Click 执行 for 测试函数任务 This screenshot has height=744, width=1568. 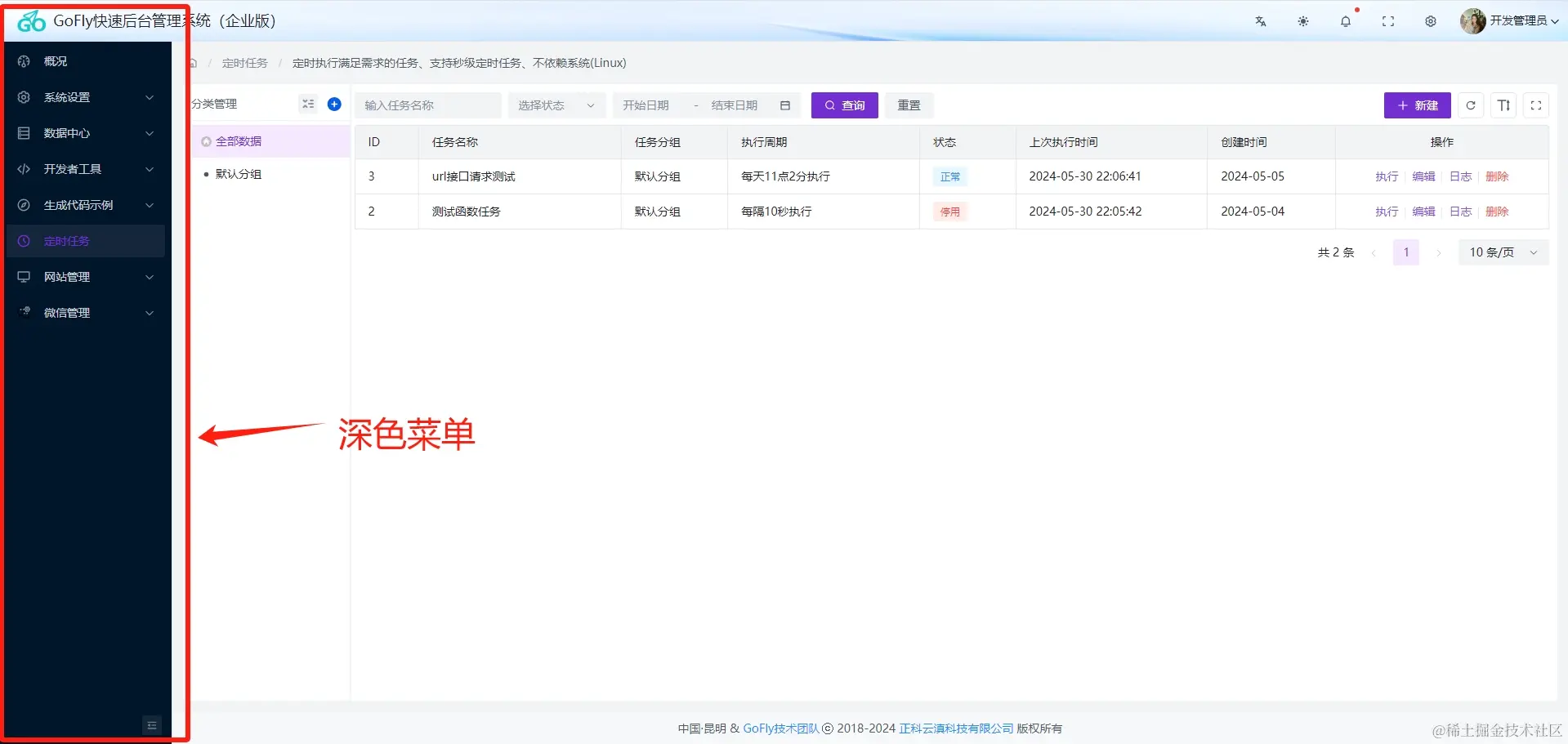click(1387, 212)
